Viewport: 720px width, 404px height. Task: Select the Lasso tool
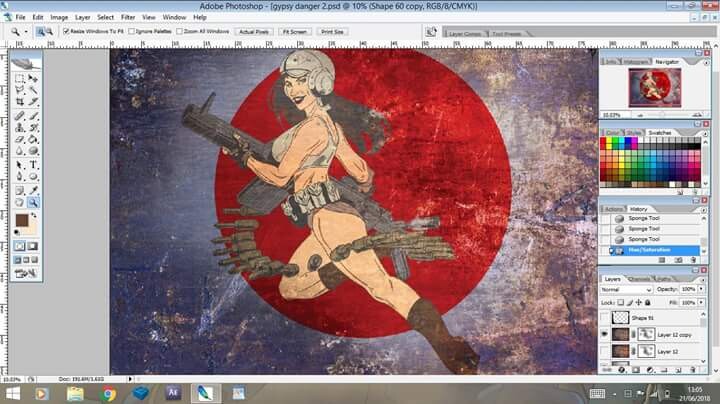tap(19, 90)
